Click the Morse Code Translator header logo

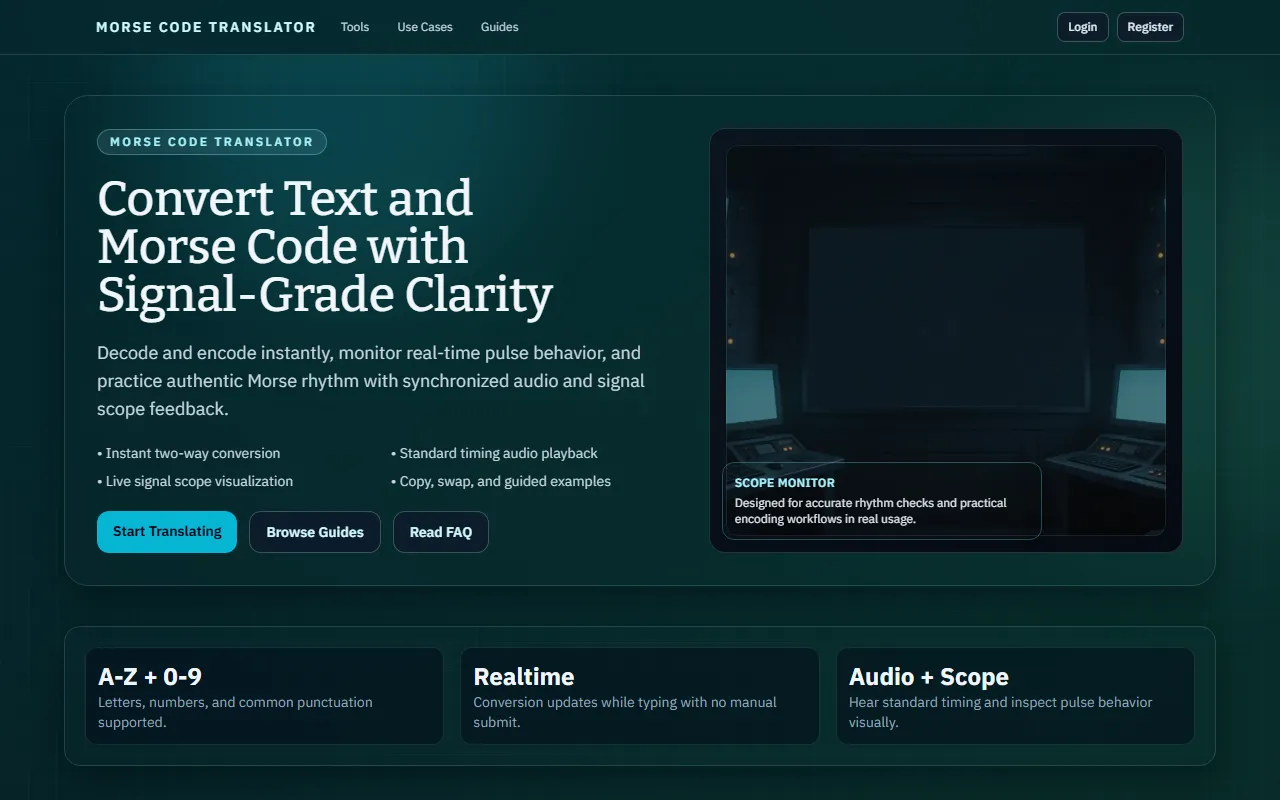tap(205, 27)
